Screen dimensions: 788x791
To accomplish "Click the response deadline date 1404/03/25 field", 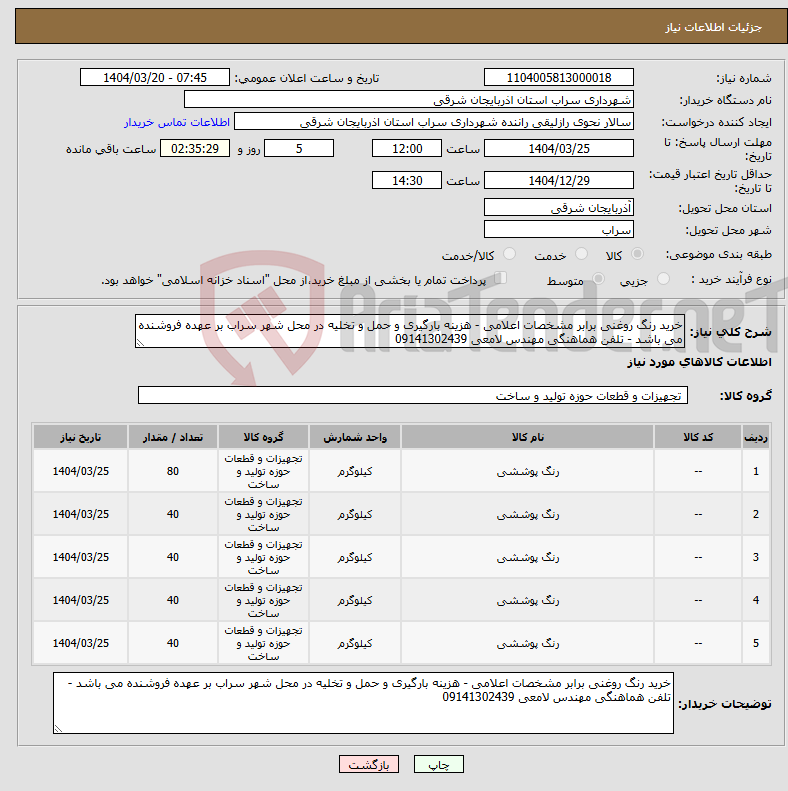I will [x=558, y=148].
